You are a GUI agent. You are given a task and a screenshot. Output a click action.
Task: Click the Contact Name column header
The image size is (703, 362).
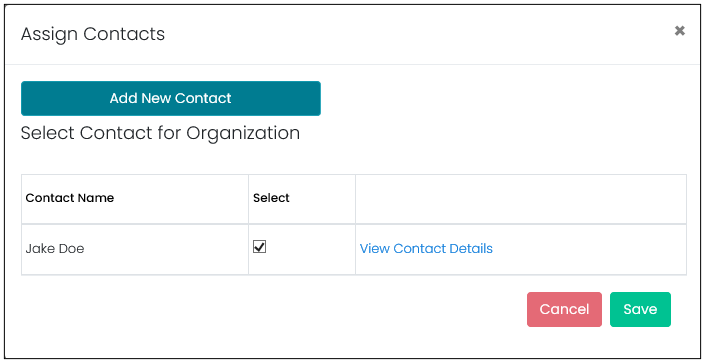(69, 198)
